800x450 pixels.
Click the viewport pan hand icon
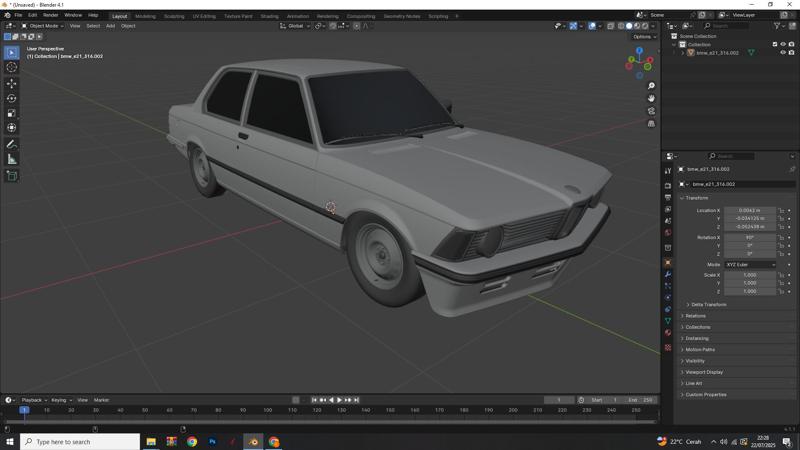point(651,98)
